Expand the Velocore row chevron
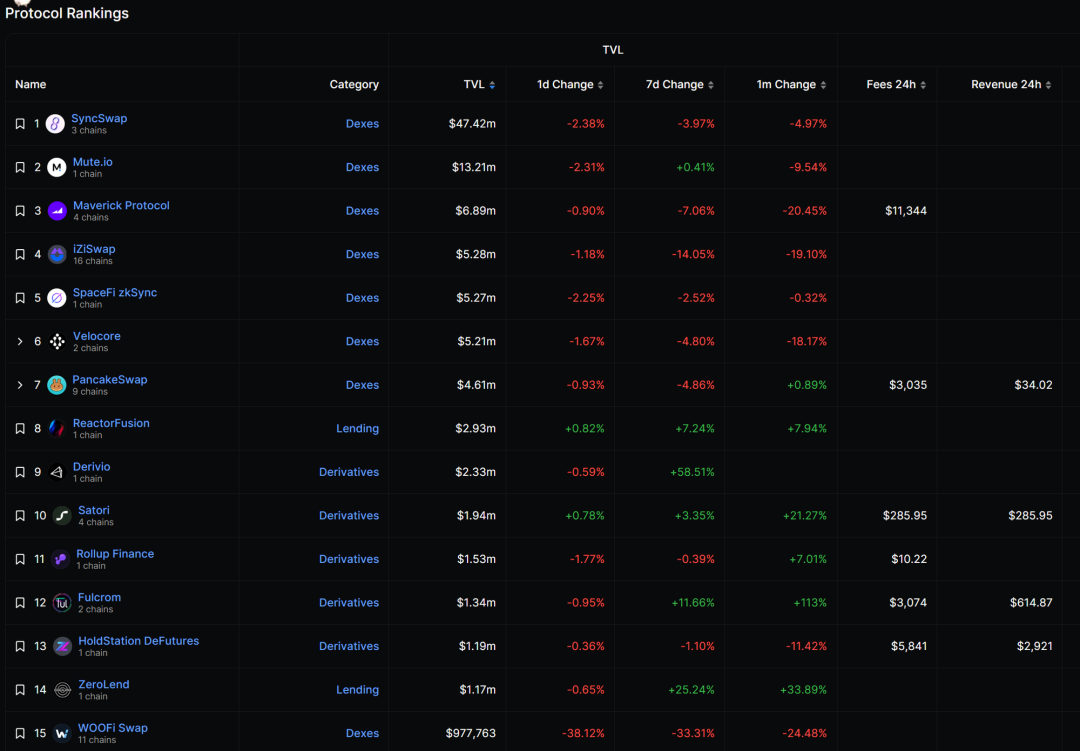This screenshot has width=1080, height=751. (20, 342)
